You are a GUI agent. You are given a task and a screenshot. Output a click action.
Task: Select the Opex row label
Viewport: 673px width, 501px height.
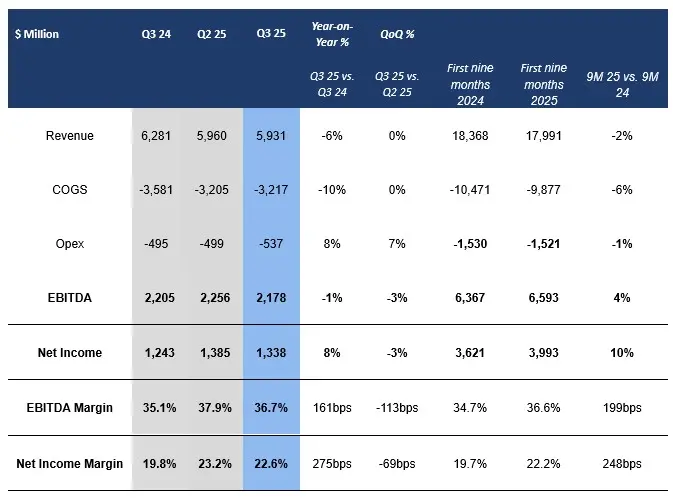click(x=70, y=243)
